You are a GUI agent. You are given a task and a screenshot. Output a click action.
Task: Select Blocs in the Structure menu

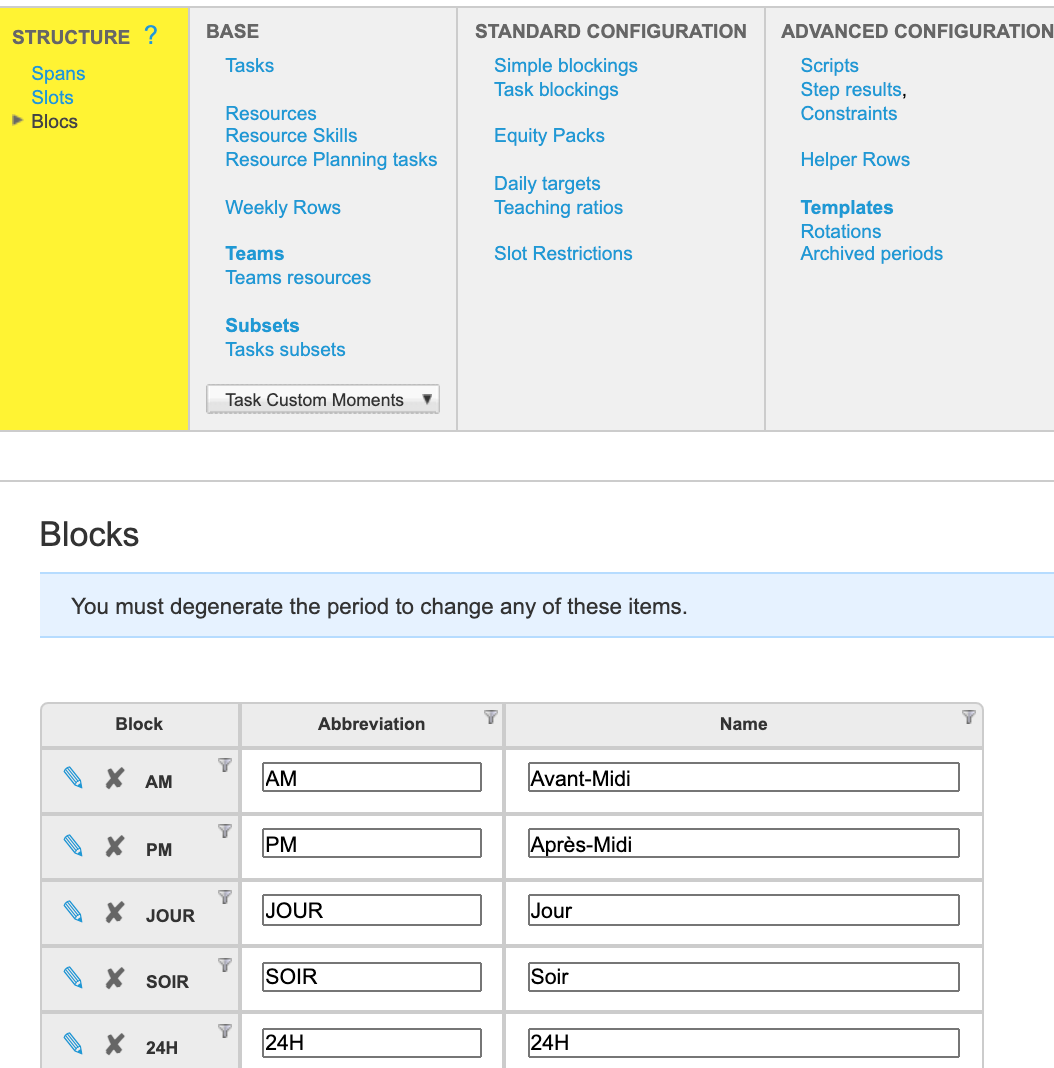(x=55, y=121)
